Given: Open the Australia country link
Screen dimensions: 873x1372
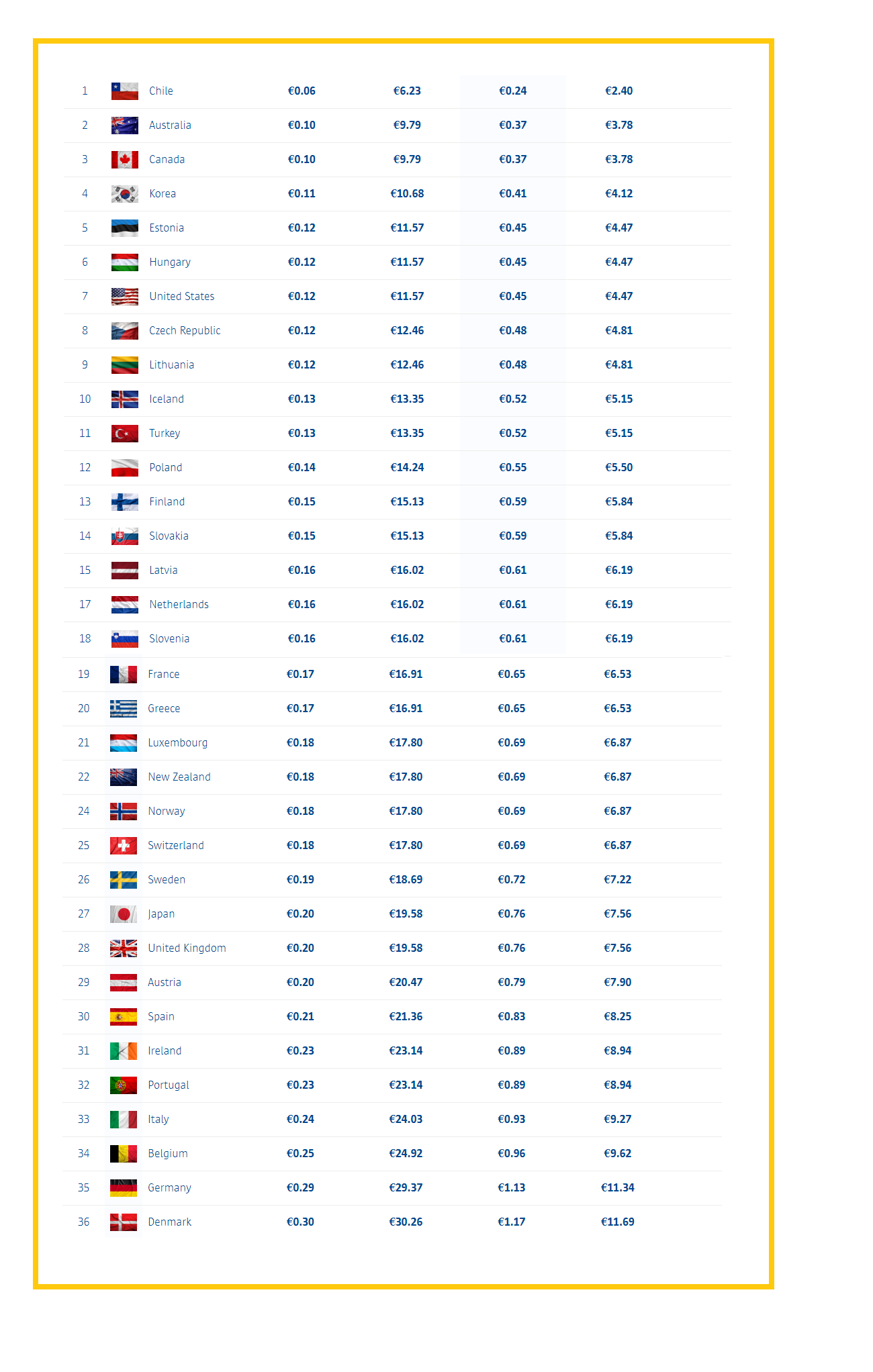Looking at the screenshot, I should click(x=170, y=126).
